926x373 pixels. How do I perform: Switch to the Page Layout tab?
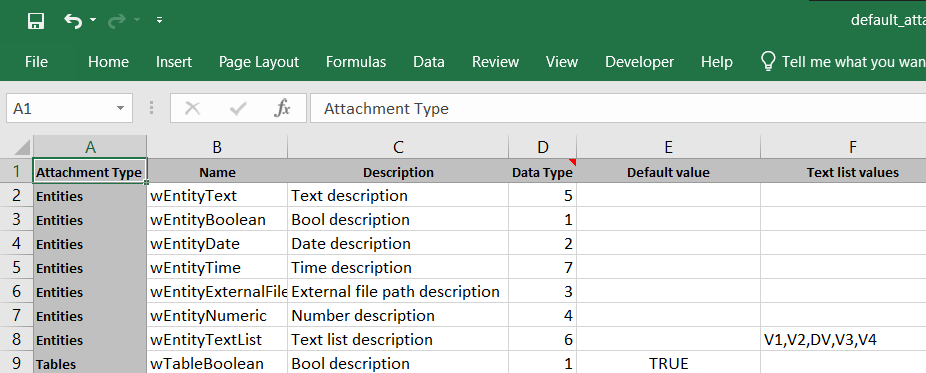coord(259,62)
